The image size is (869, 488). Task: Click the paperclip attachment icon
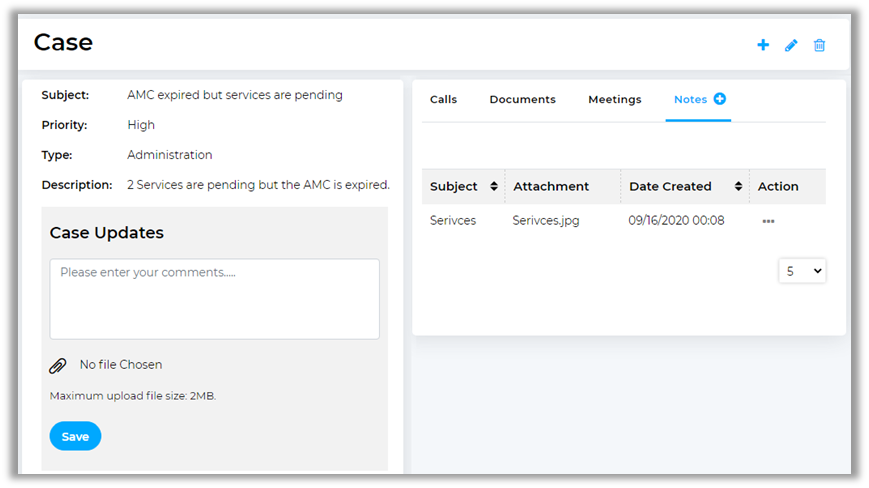58,365
